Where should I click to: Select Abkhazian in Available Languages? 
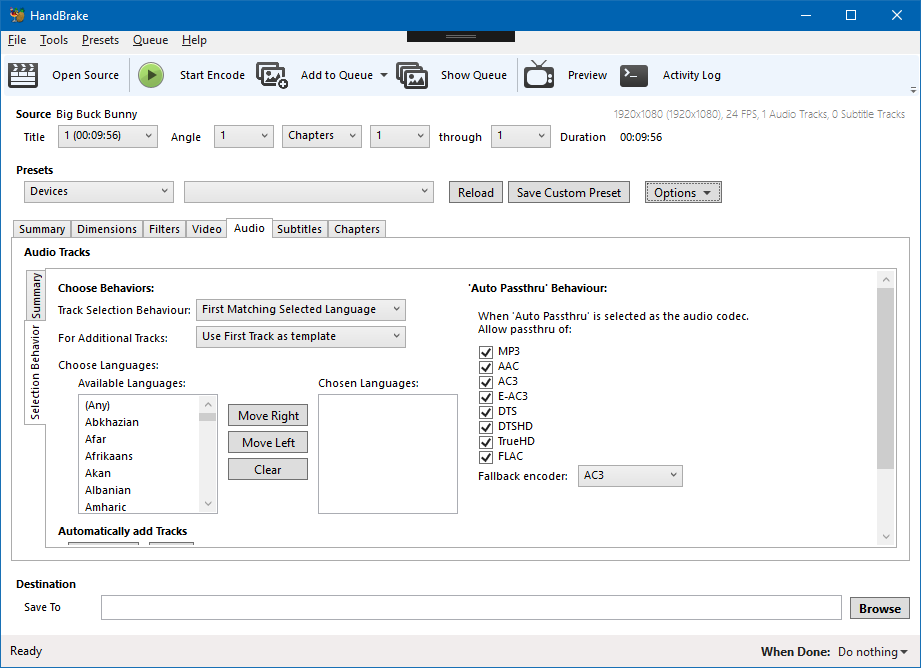coord(112,422)
